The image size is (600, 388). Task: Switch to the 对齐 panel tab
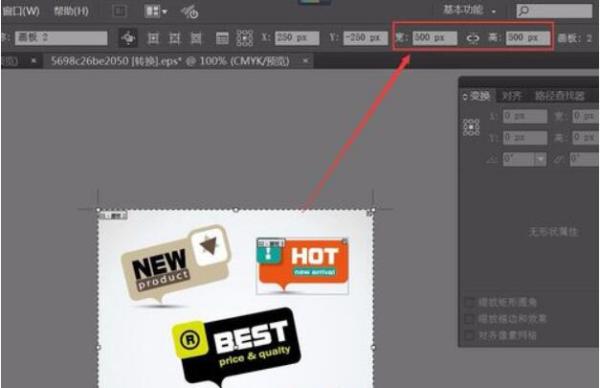[x=511, y=96]
